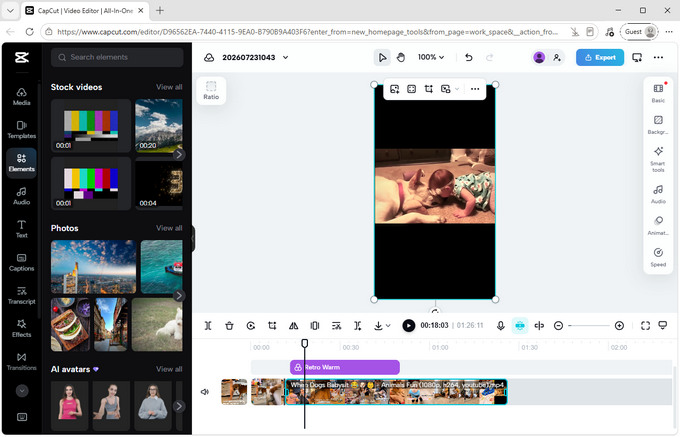Choose the Select pointer tool
The height and width of the screenshot is (437, 680).
click(382, 58)
